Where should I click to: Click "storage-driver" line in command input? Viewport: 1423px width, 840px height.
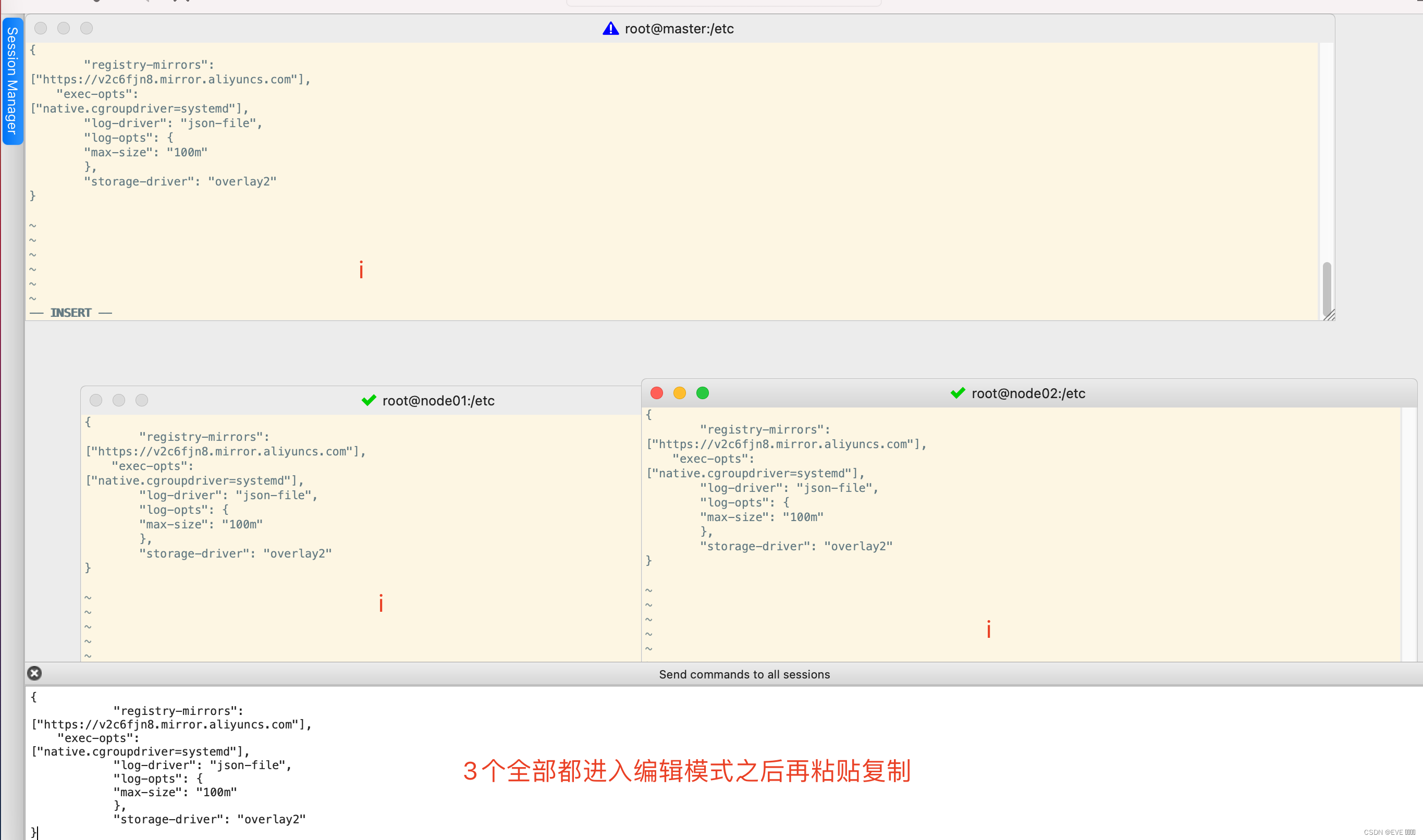(x=210, y=819)
